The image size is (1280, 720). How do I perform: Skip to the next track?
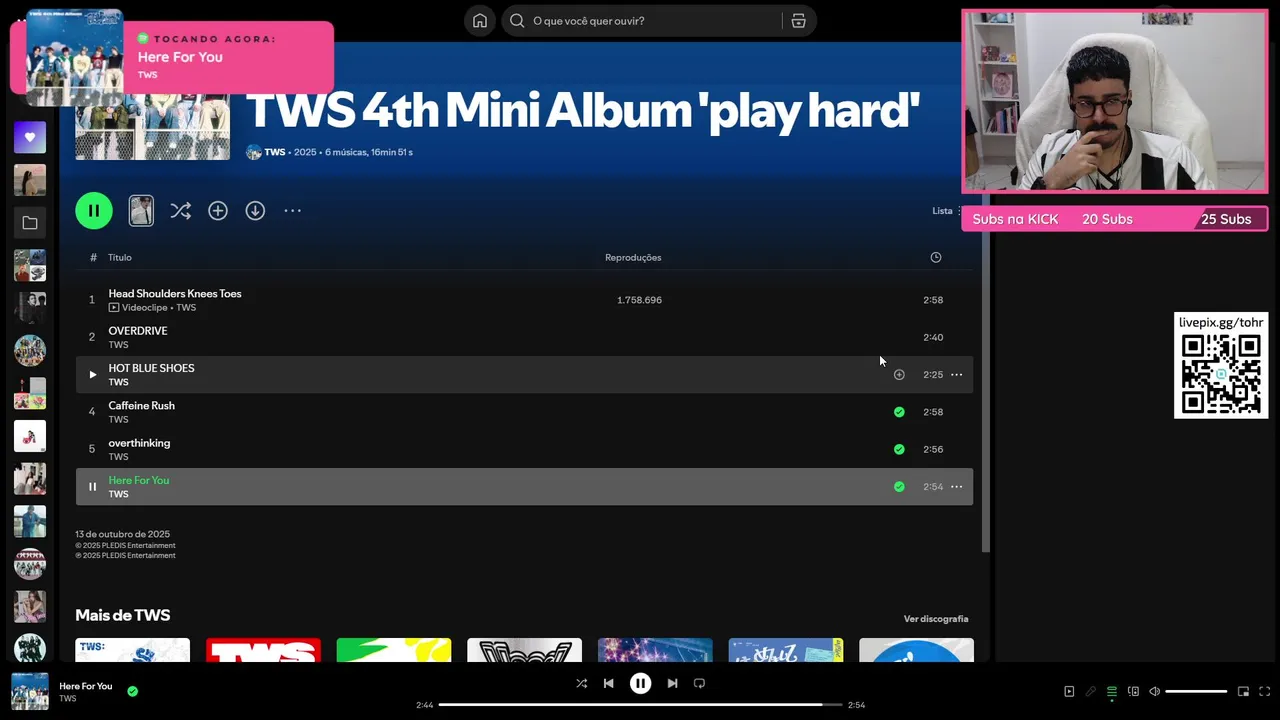click(672, 683)
